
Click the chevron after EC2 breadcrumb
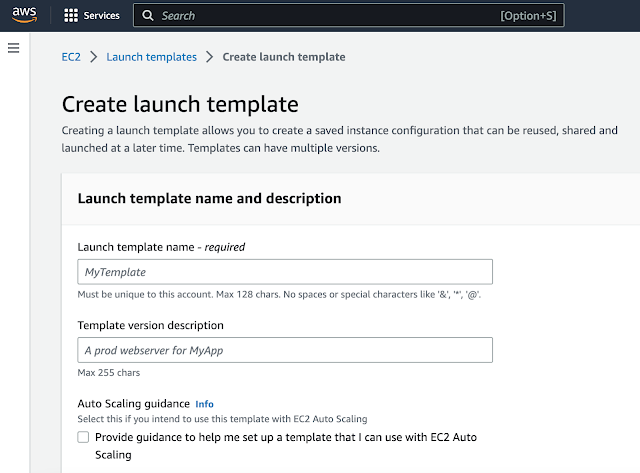(93, 57)
